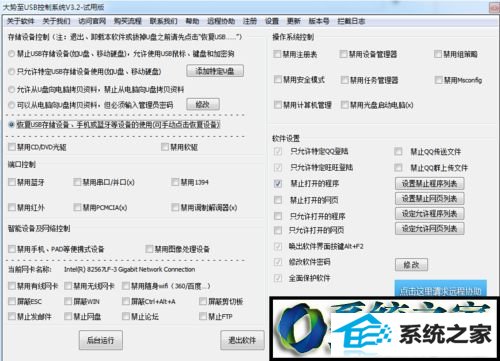Click 修改 button next to 修改软件密码
Viewport: 500px width, 361px height.
coord(411,265)
